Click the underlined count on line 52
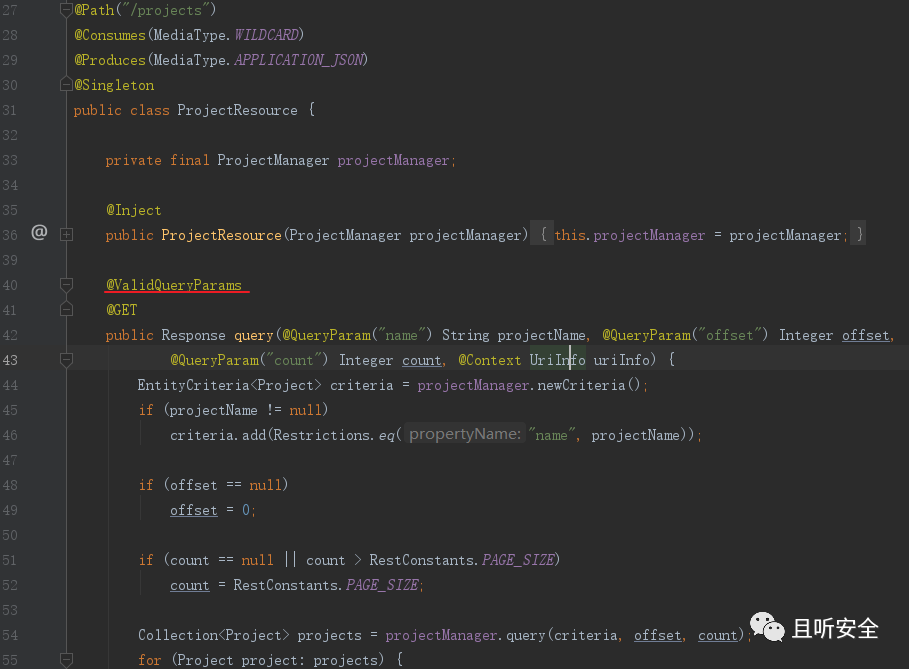 pos(190,585)
